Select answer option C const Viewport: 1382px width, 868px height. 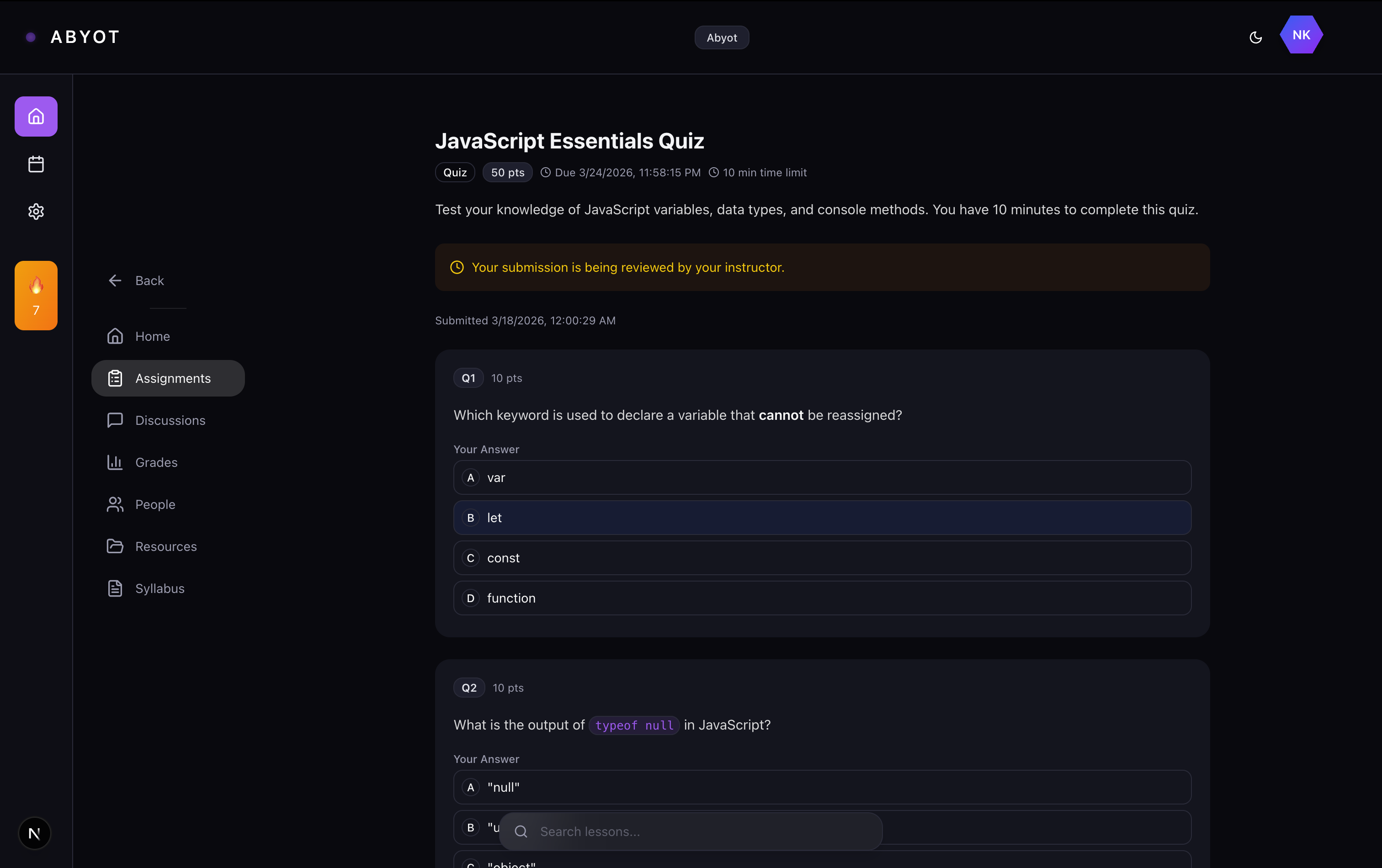822,558
